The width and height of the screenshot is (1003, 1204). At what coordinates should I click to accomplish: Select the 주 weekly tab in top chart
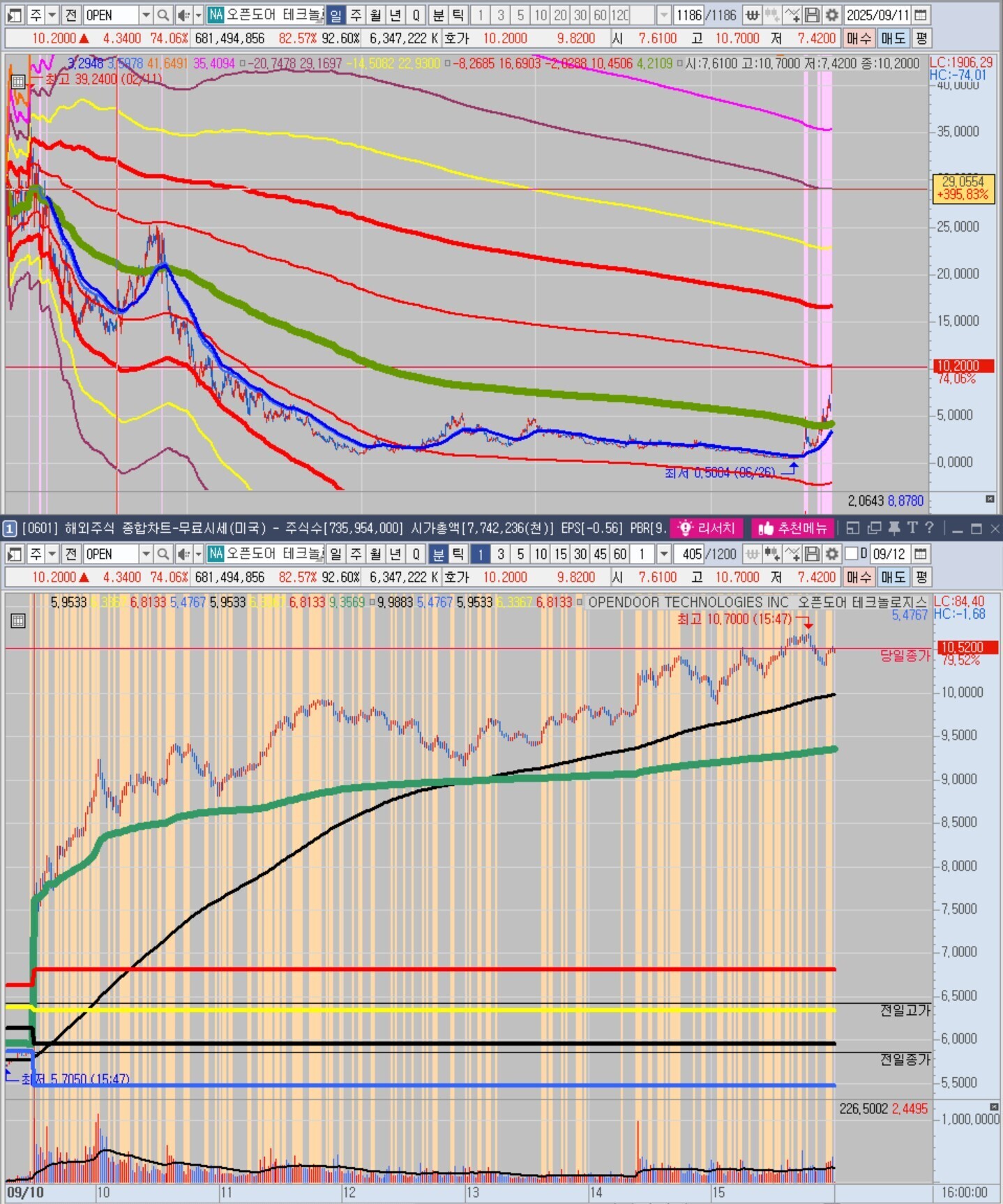point(356,15)
